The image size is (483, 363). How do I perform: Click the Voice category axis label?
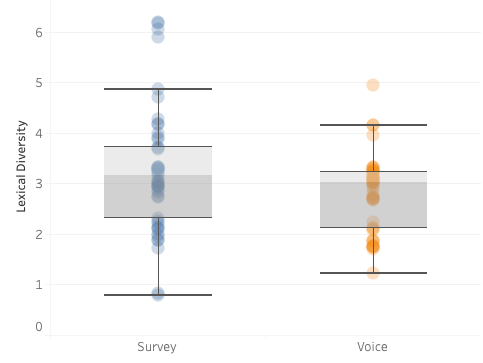tap(372, 347)
